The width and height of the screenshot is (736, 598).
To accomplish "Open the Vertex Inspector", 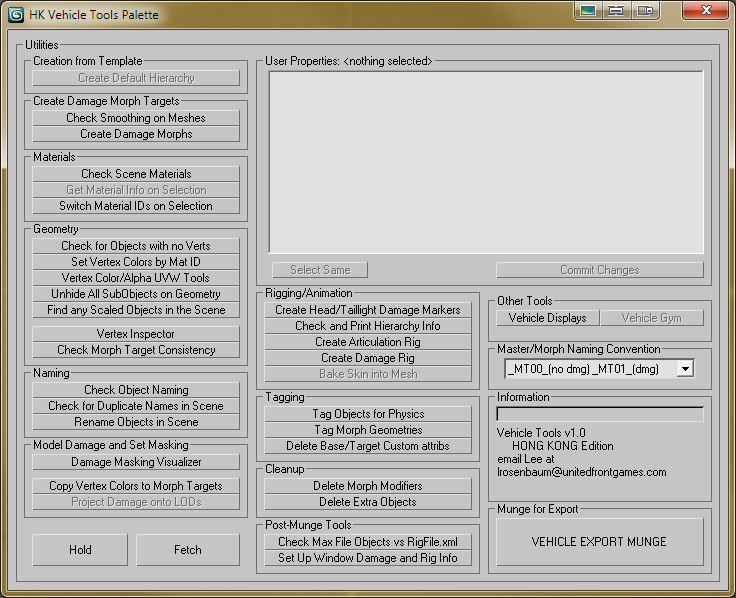I will pos(136,334).
